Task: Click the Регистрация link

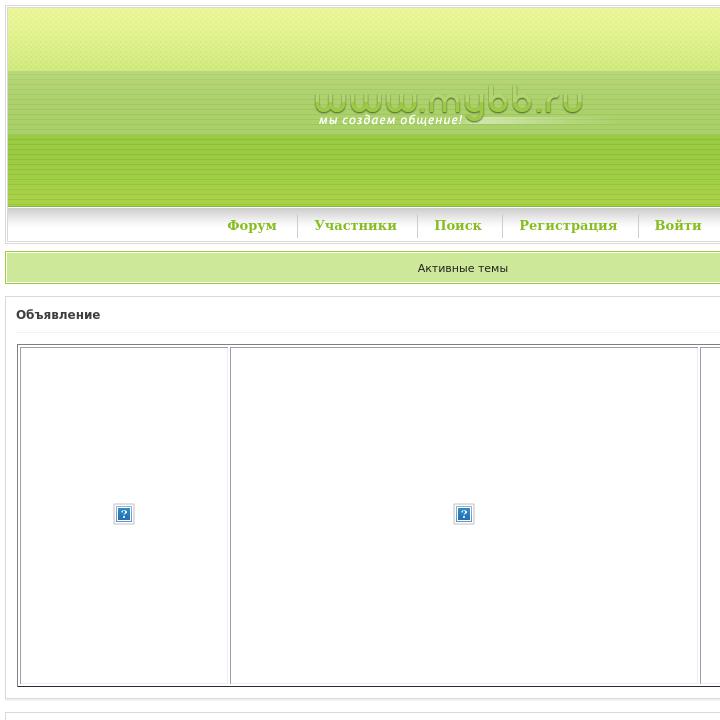Action: (x=568, y=225)
